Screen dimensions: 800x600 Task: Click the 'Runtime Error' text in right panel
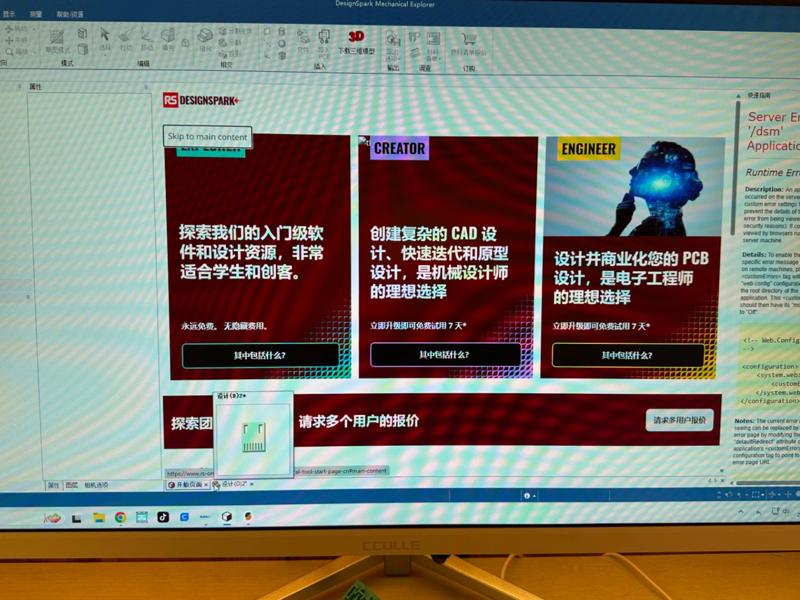click(x=772, y=172)
